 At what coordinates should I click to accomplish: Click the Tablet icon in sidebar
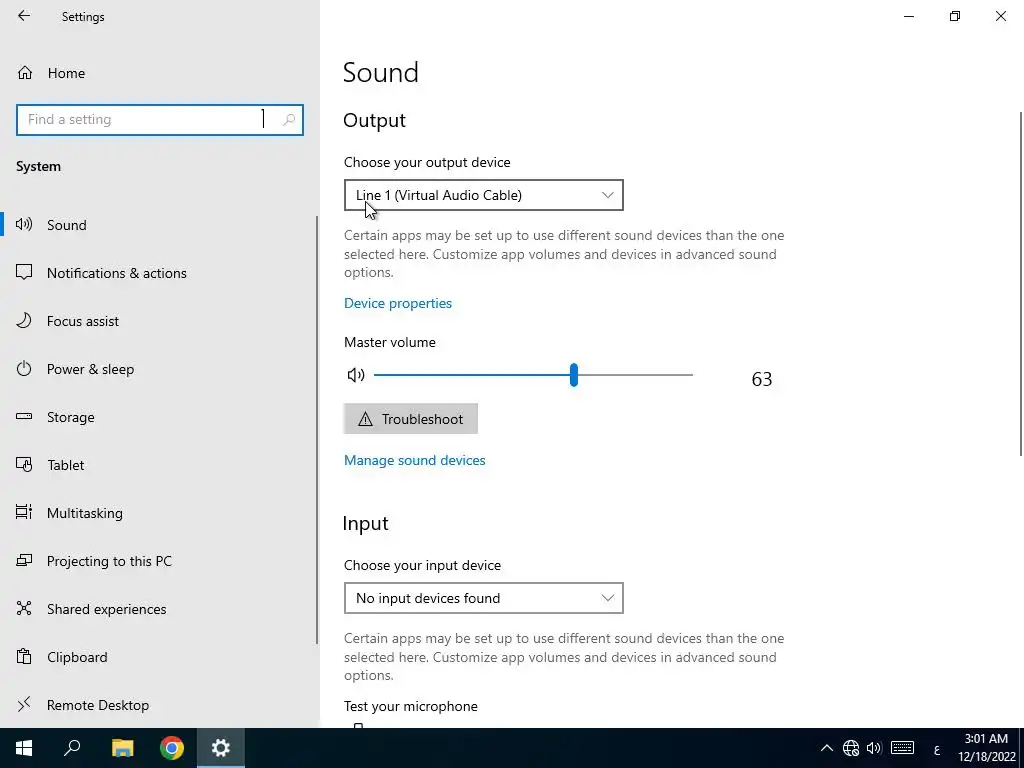click(x=24, y=464)
